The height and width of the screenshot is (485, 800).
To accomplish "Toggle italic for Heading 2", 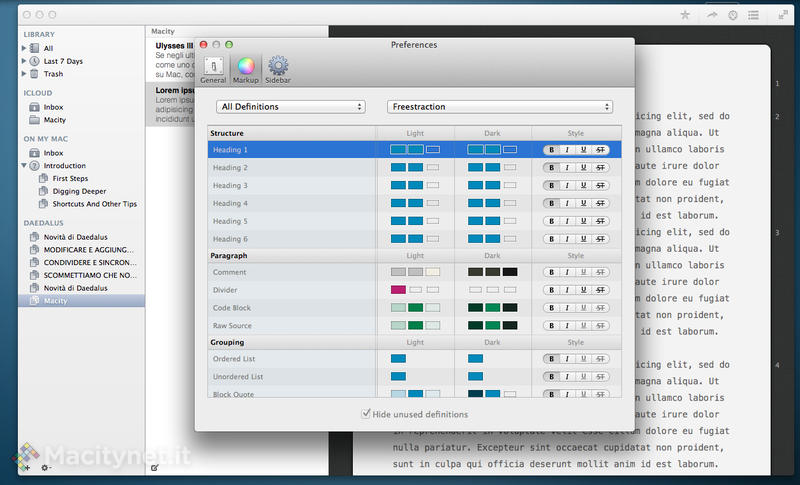I will [x=567, y=168].
